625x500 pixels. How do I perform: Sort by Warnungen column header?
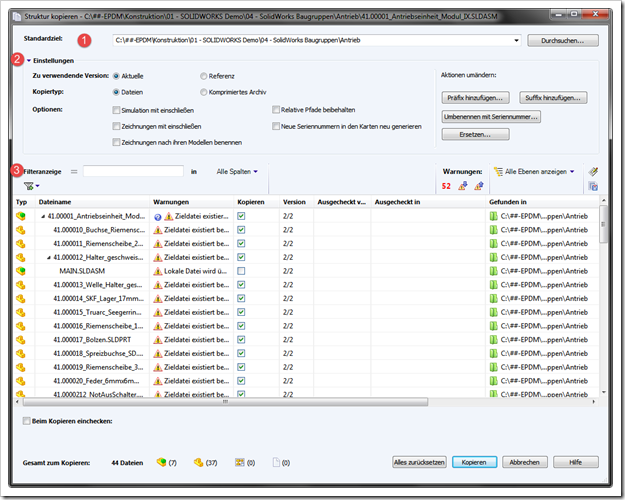pos(191,202)
